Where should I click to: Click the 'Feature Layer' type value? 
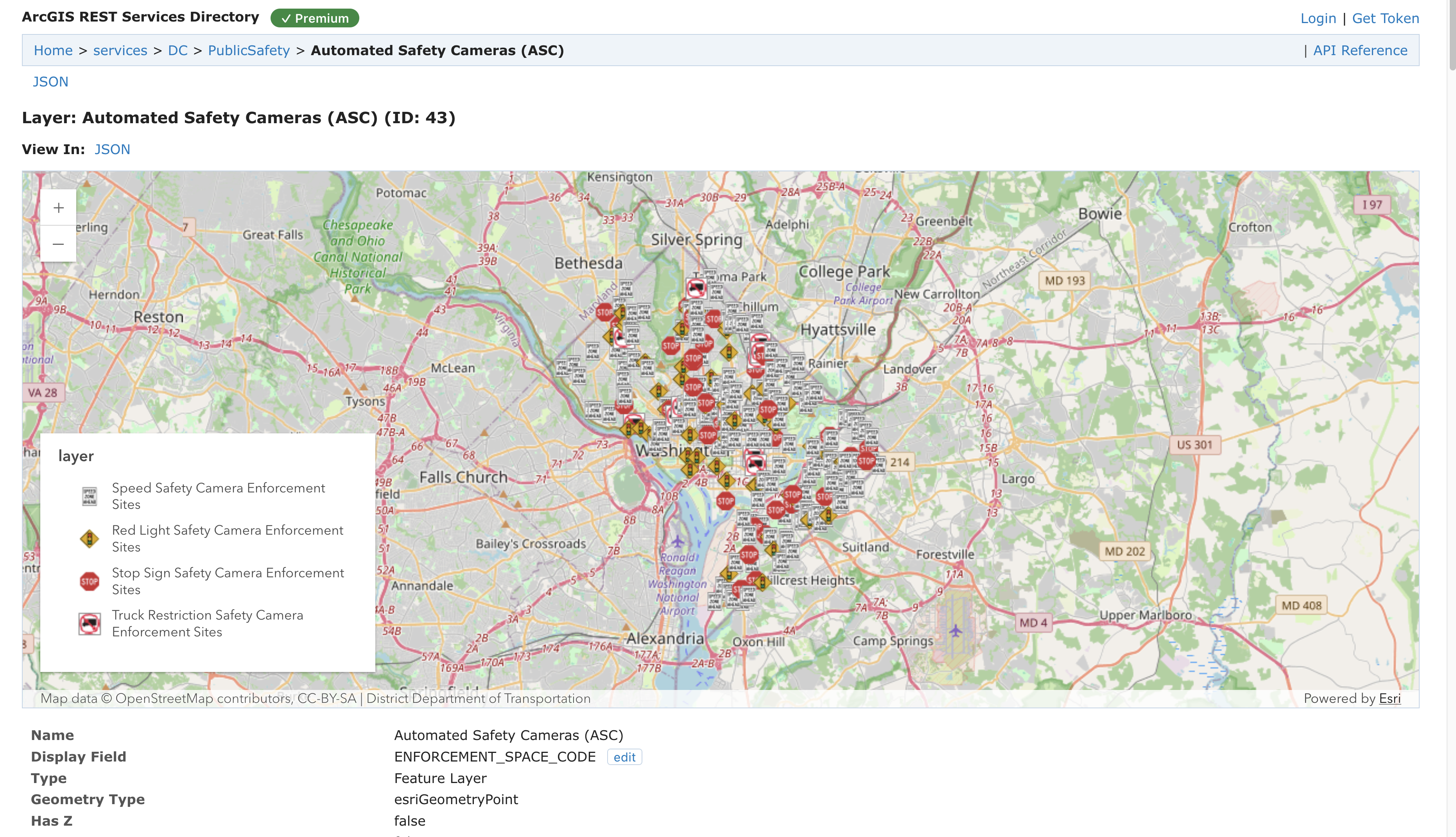click(x=440, y=778)
